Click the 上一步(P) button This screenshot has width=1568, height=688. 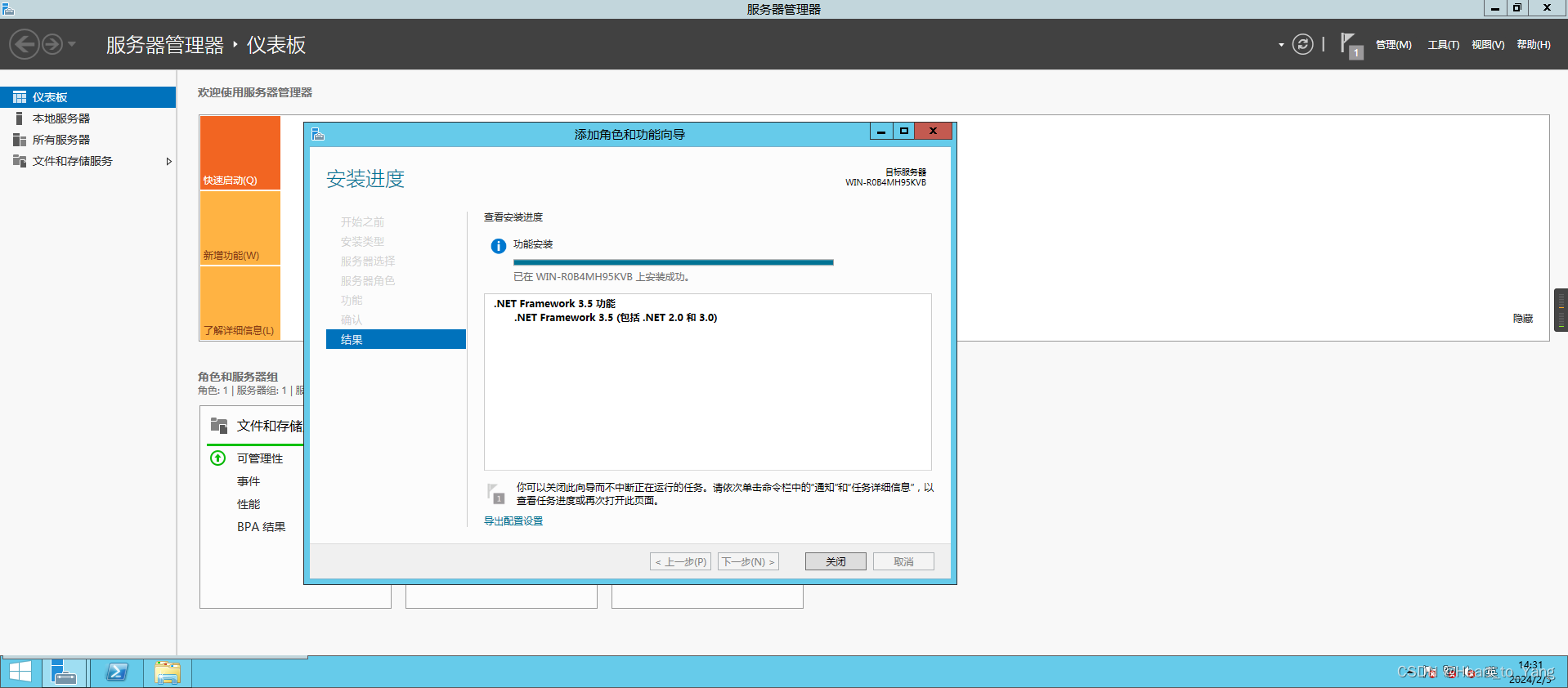[x=681, y=561]
